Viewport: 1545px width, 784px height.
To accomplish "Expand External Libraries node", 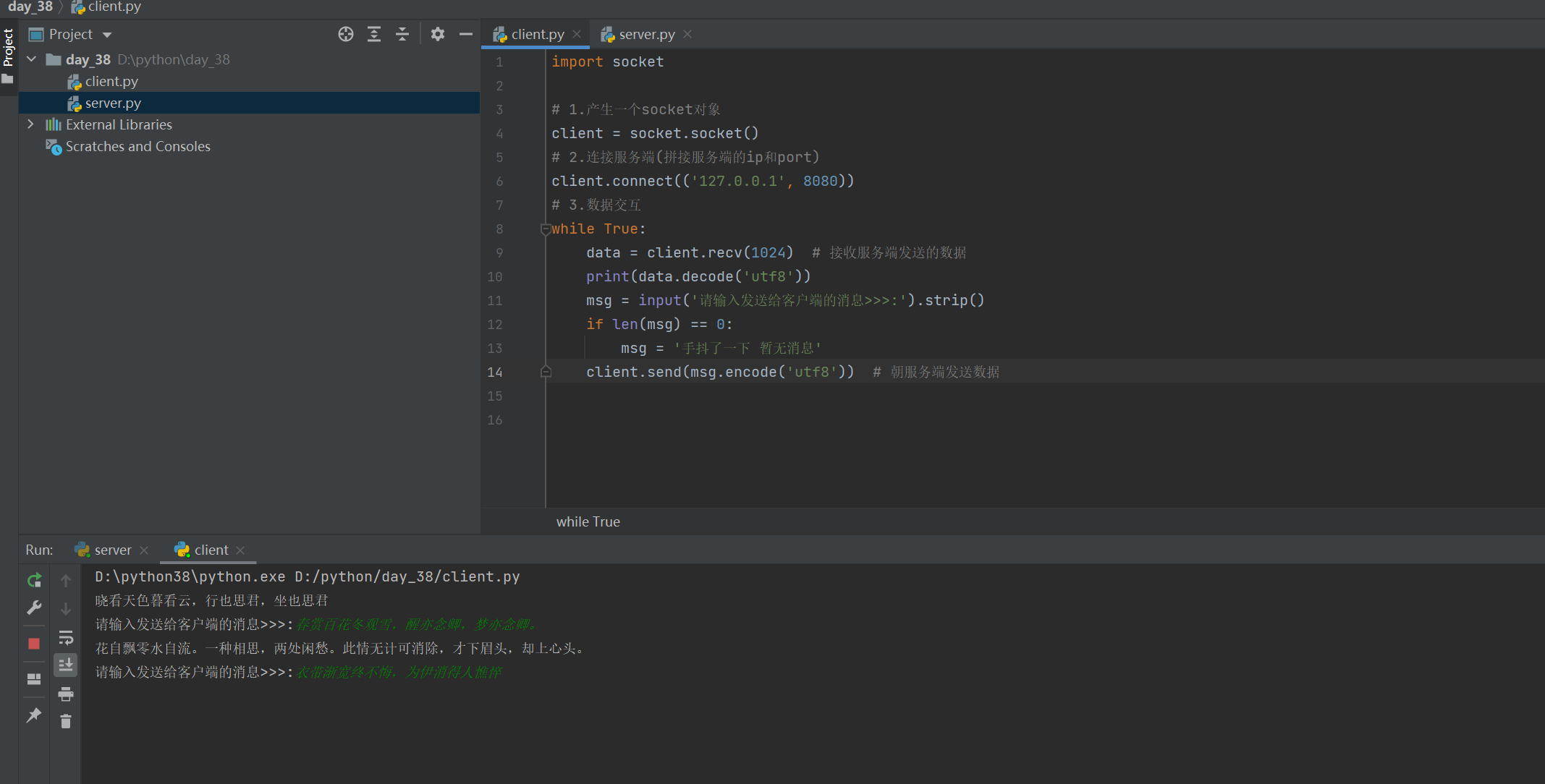I will 30,124.
